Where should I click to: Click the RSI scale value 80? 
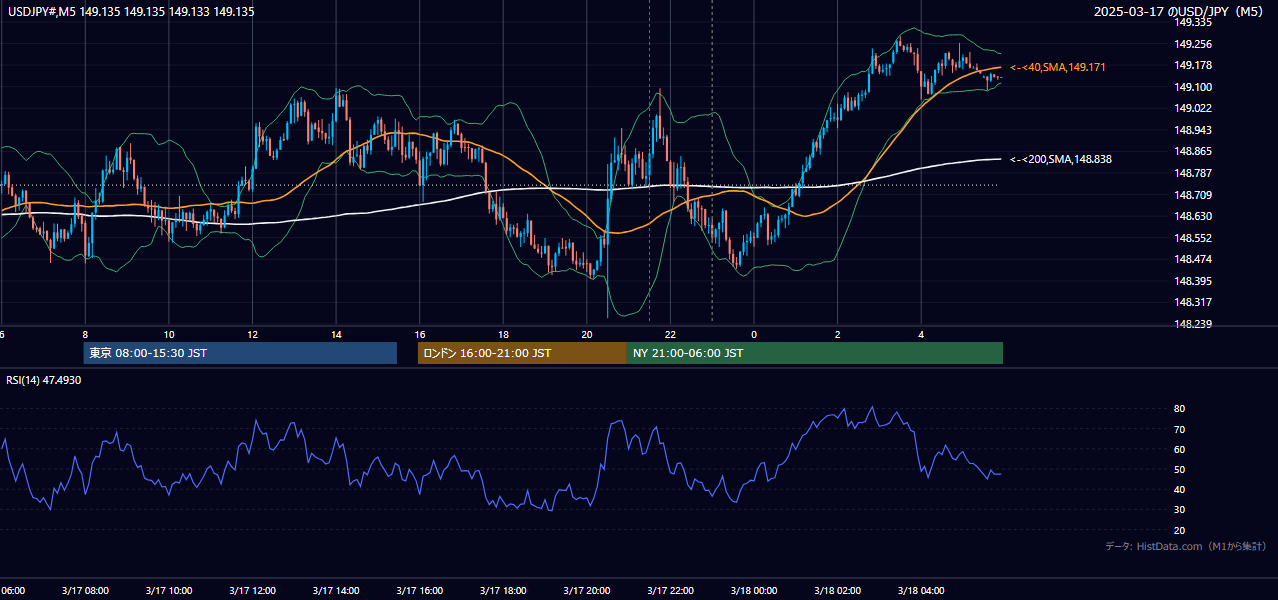[x=1179, y=409]
